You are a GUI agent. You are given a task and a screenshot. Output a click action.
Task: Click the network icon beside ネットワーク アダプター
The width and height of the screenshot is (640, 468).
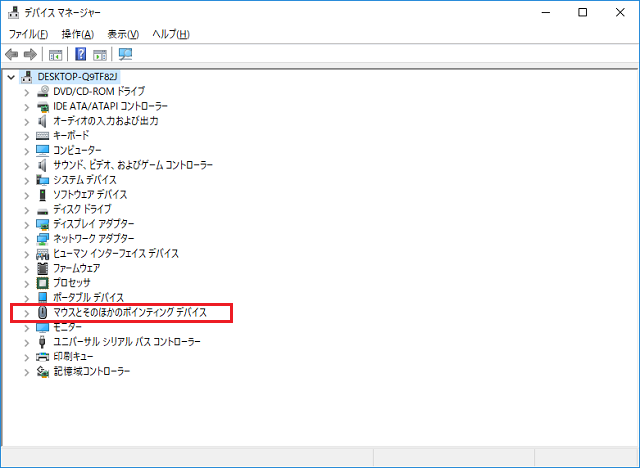click(42, 239)
